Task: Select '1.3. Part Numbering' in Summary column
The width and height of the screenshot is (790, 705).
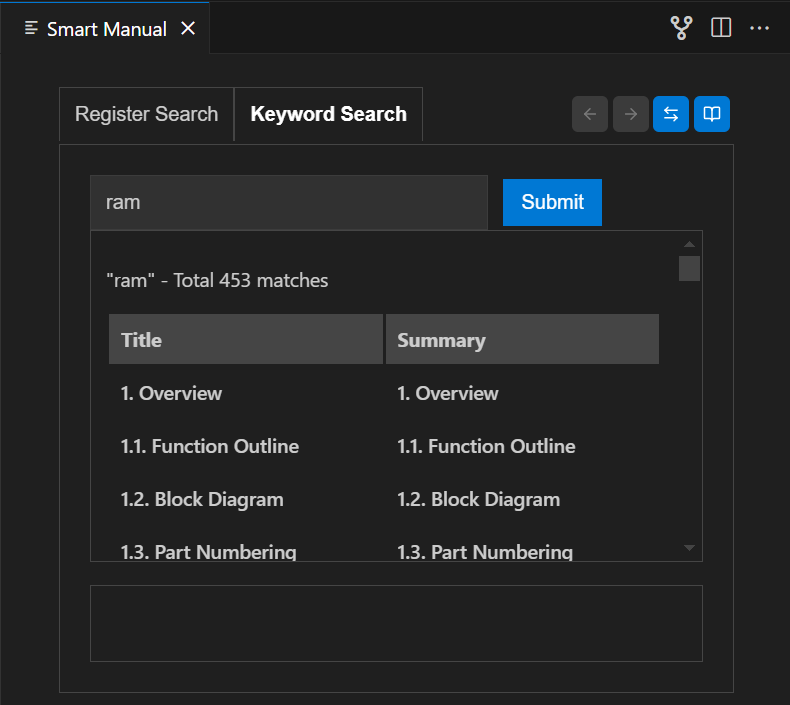Action: (485, 552)
